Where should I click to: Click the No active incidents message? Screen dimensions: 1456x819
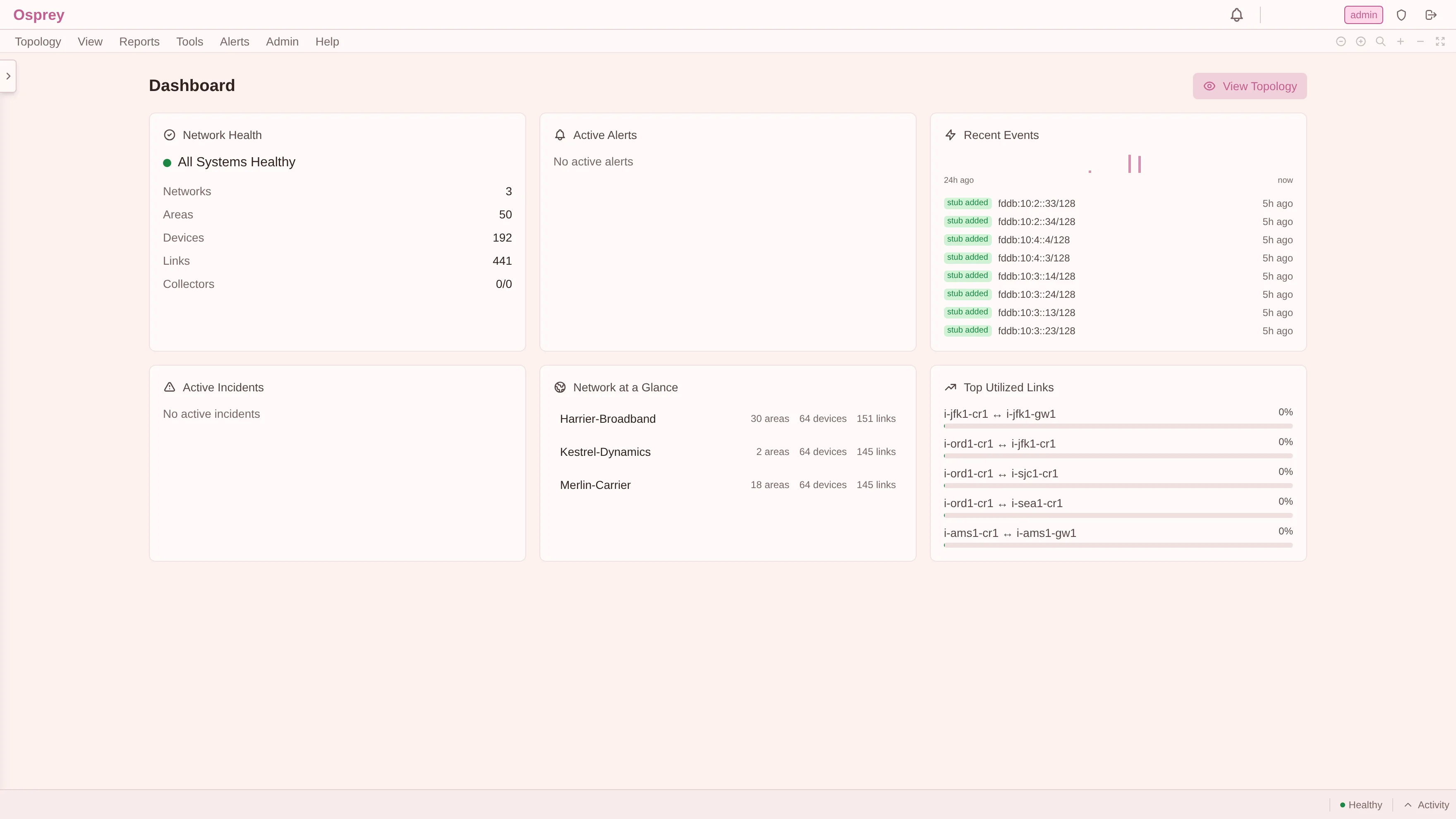(x=211, y=414)
